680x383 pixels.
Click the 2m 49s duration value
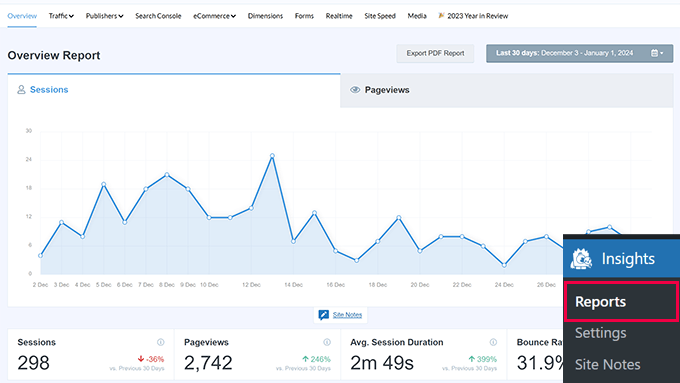[x=382, y=363]
